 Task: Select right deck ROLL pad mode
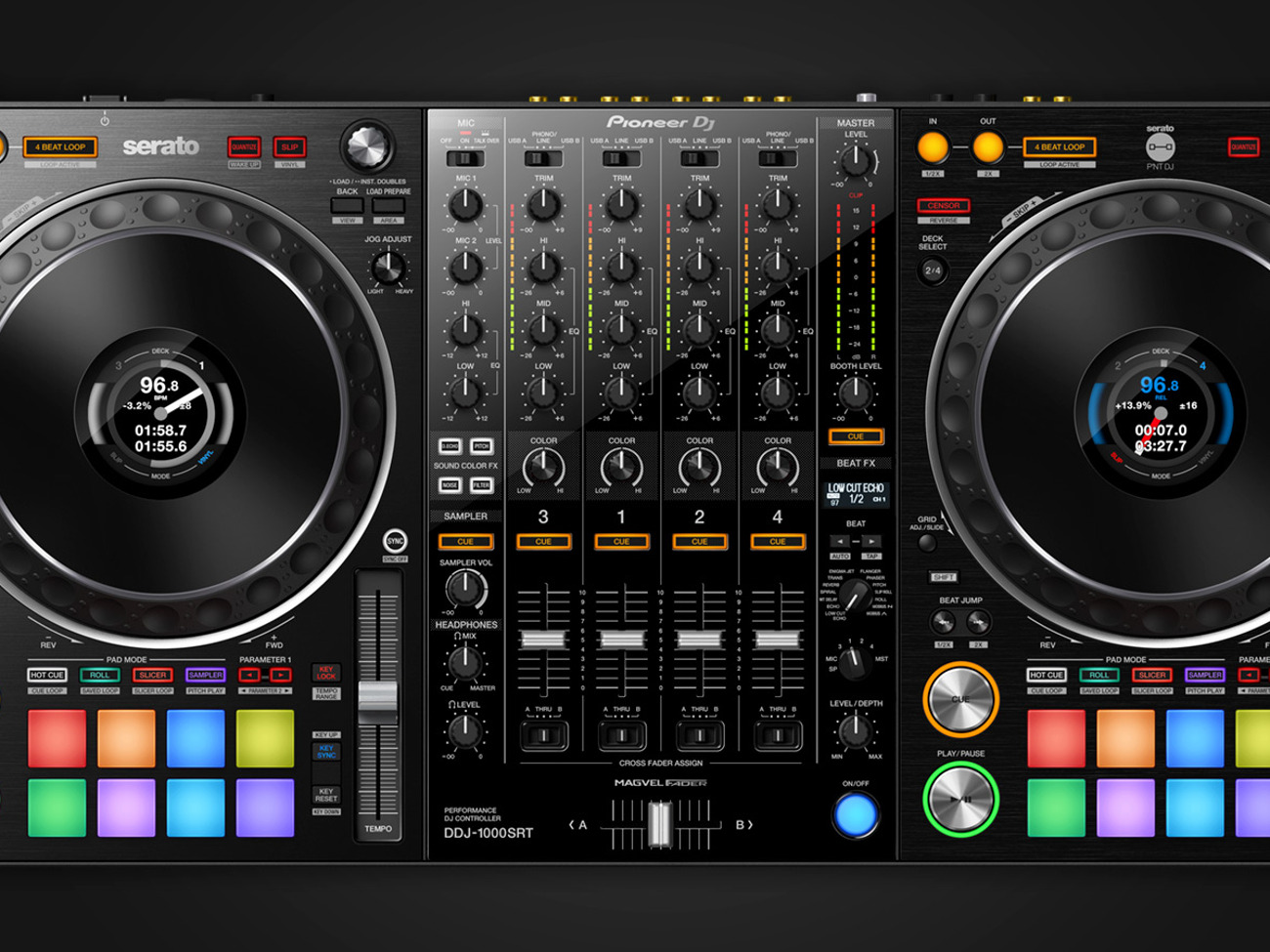1099,675
